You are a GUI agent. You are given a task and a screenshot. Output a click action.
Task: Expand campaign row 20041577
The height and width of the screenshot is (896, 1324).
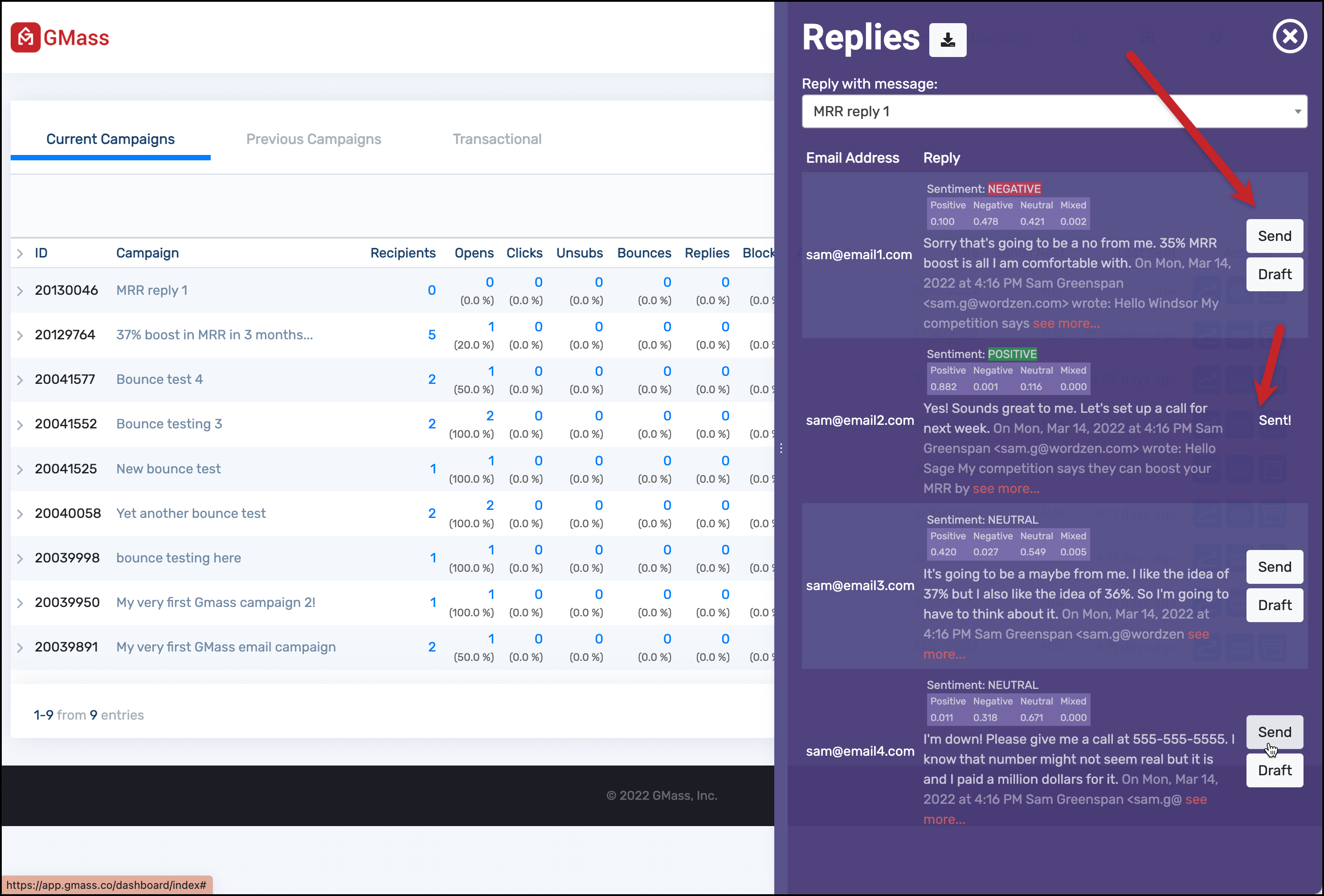pos(20,380)
